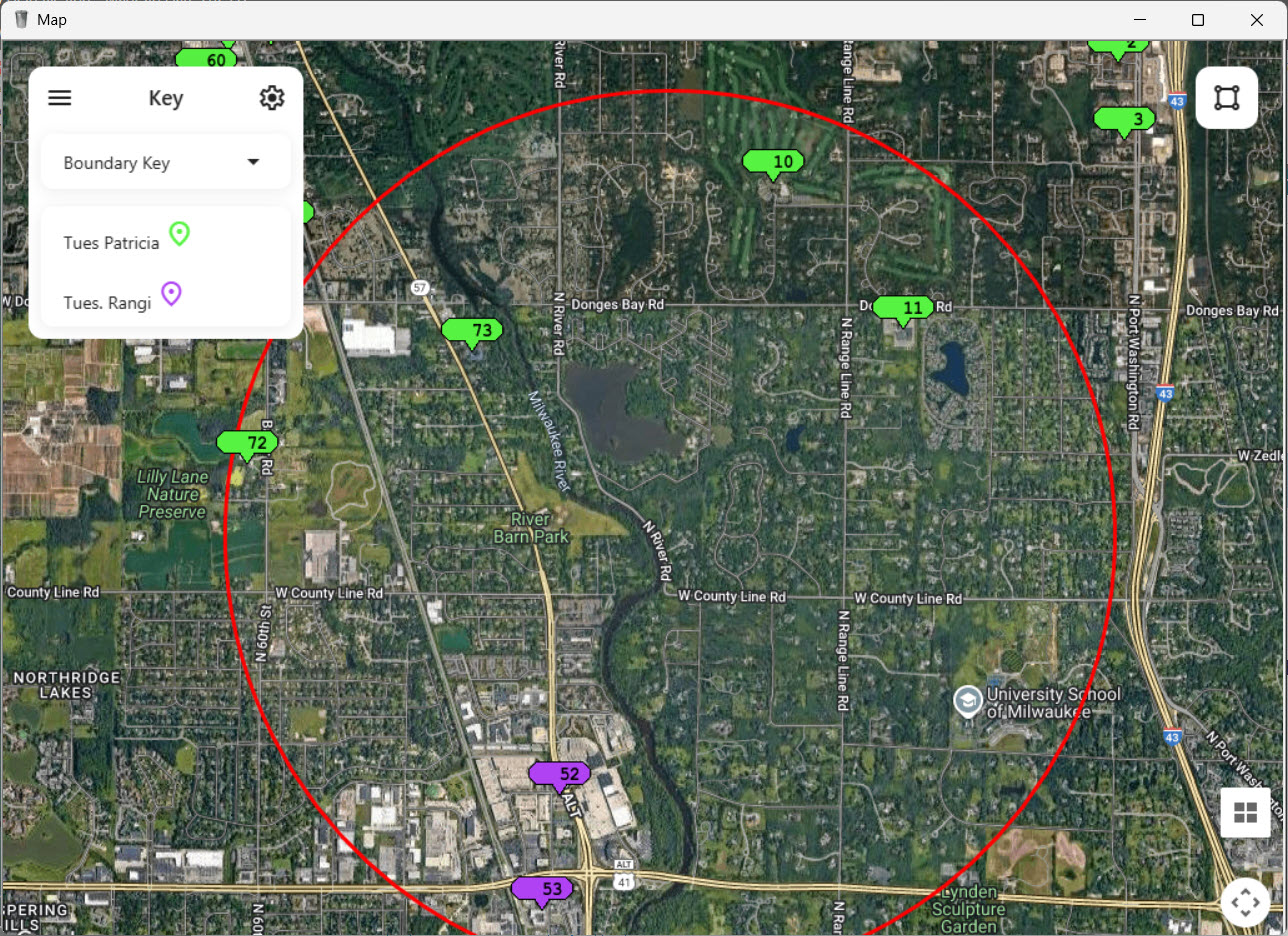Image resolution: width=1288 pixels, height=936 pixels.
Task: Click the green Tues Patricia pin icon
Action: pyautogui.click(x=179, y=235)
